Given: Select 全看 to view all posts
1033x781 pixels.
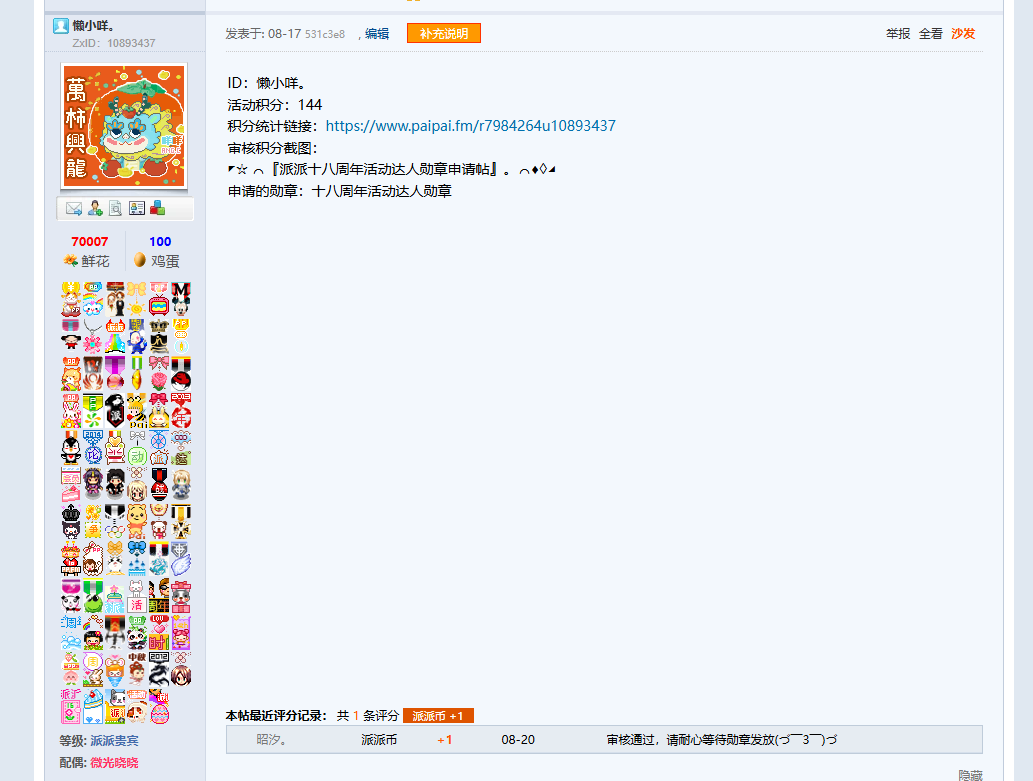Looking at the screenshot, I should (x=931, y=34).
